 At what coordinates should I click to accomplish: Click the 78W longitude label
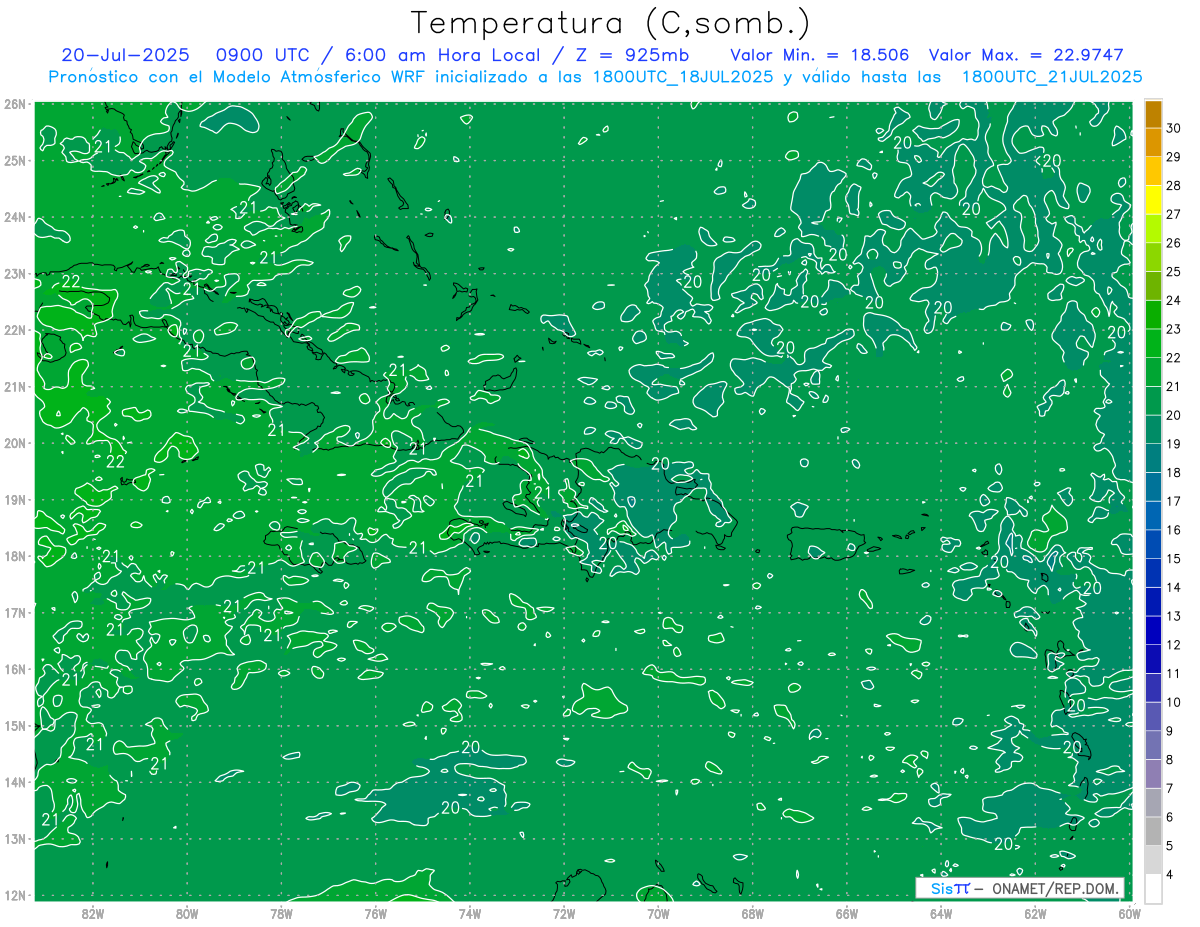pos(281,913)
